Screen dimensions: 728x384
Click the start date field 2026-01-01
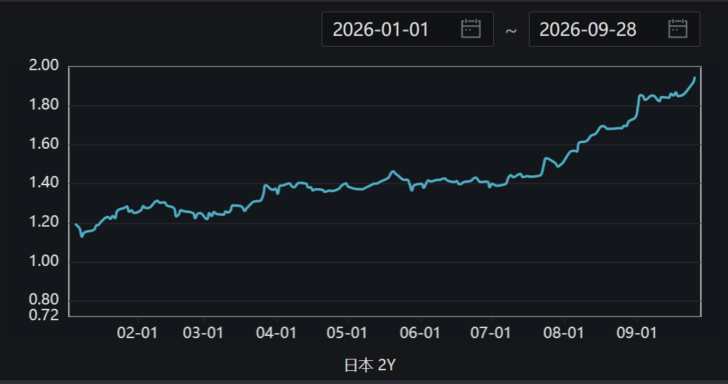[x=407, y=29]
